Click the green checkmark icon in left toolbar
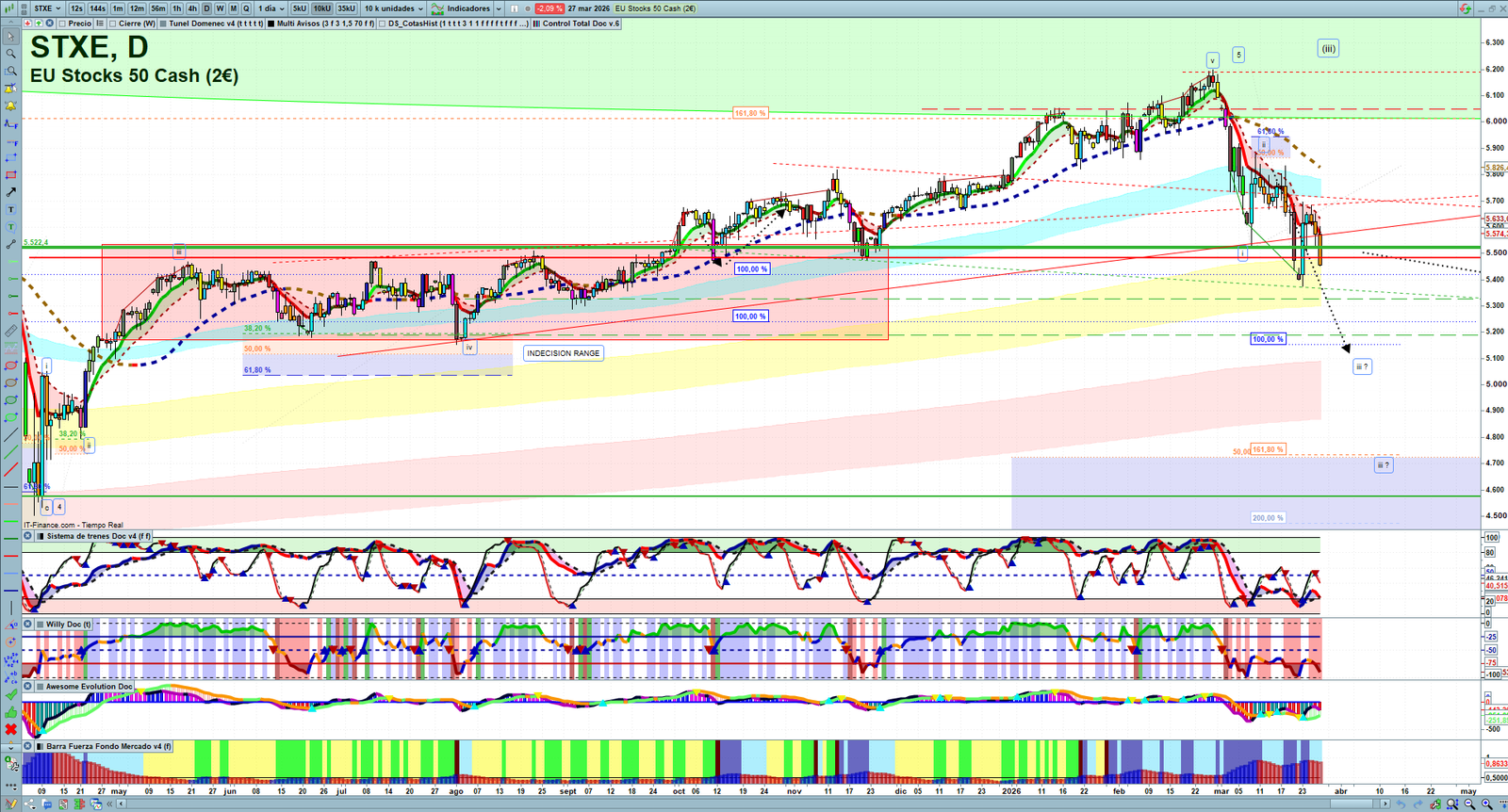The image size is (1508, 812). [10, 694]
